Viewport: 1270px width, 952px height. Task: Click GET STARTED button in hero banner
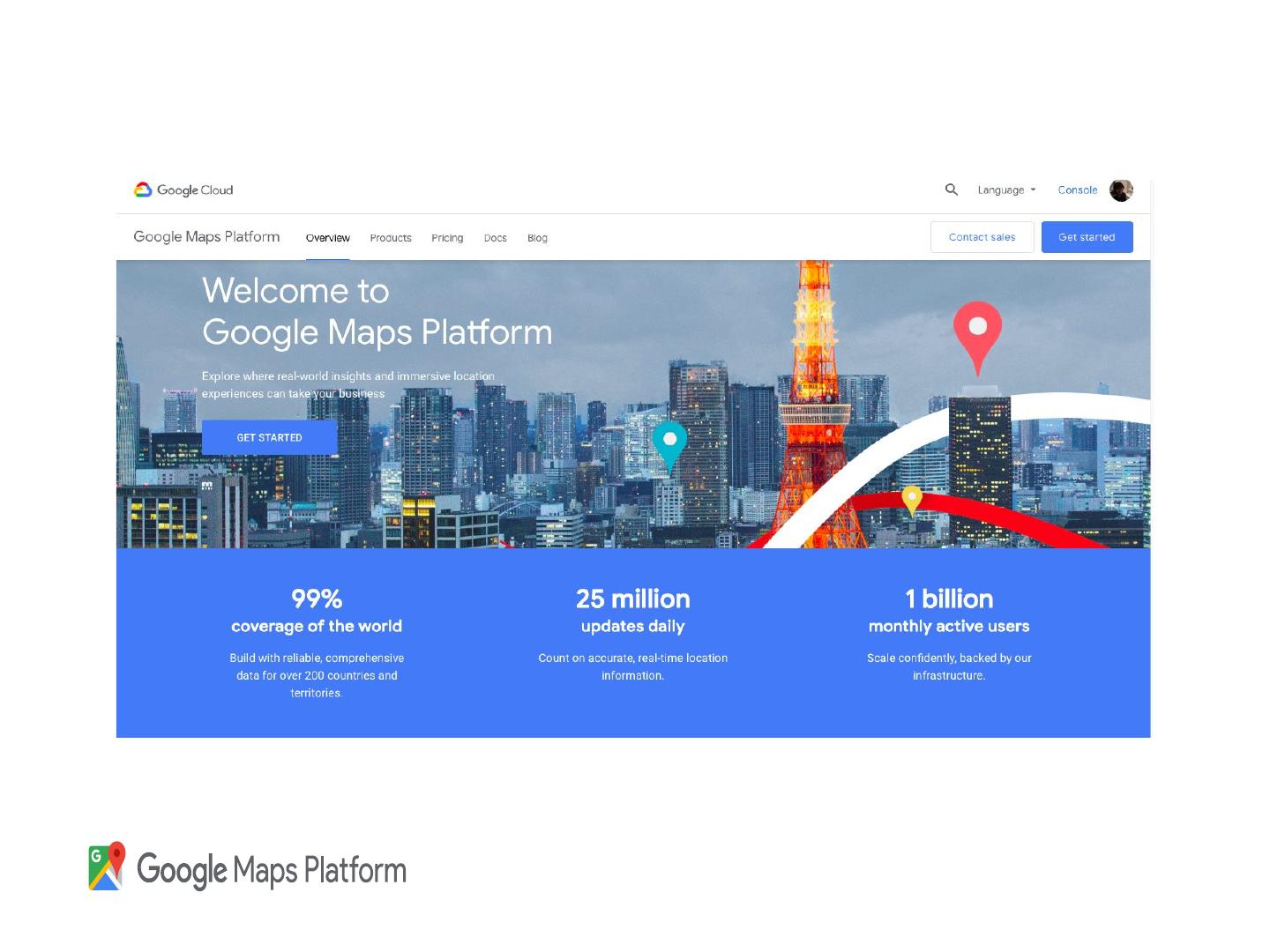click(269, 437)
